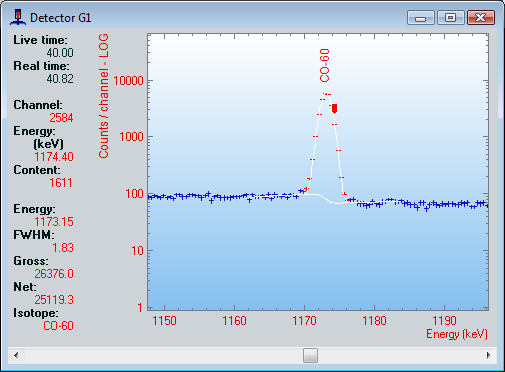Click the Channel value 2584
Viewport: 505px width, 372px height.
tap(61, 118)
